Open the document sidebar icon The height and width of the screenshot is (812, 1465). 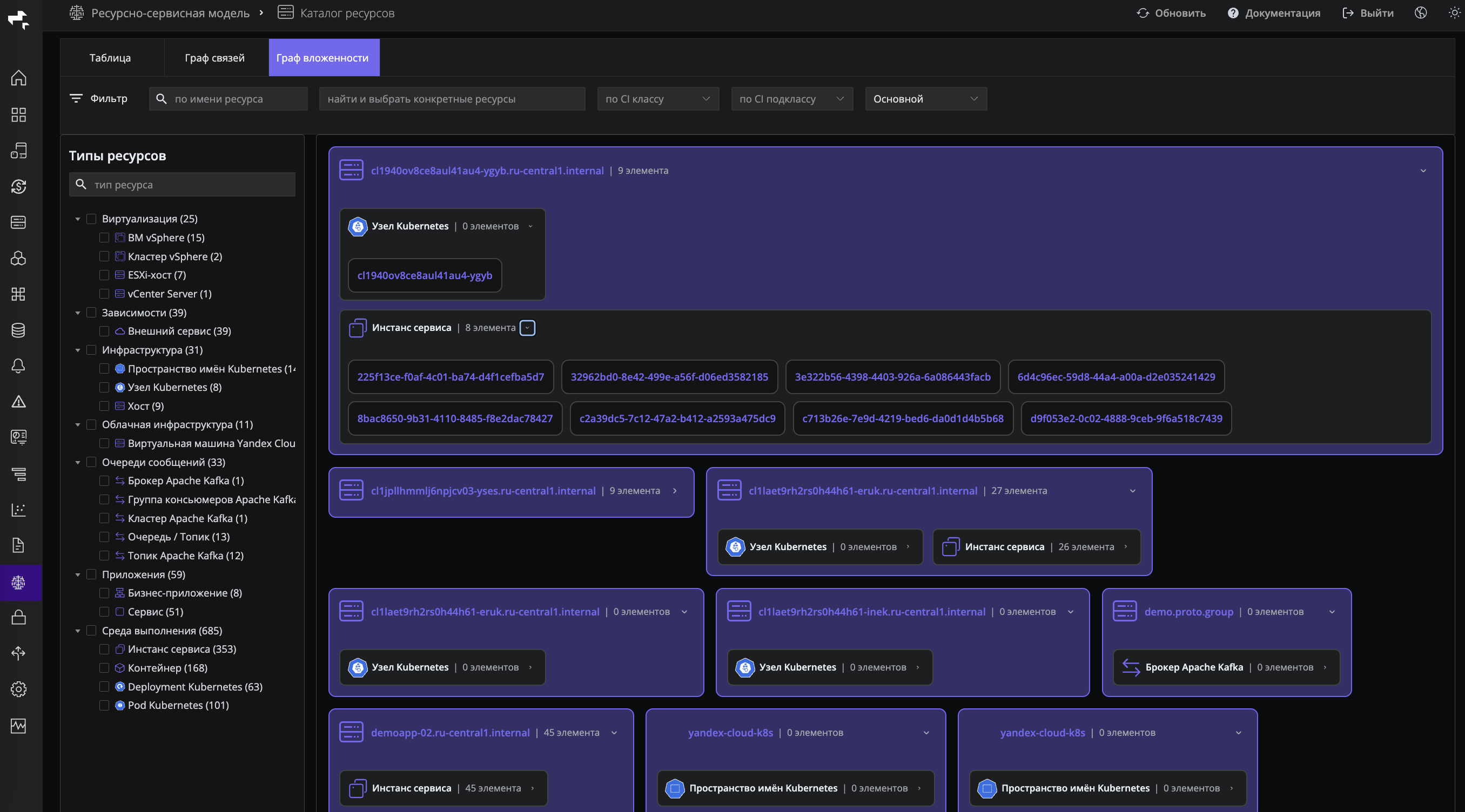pyautogui.click(x=19, y=545)
